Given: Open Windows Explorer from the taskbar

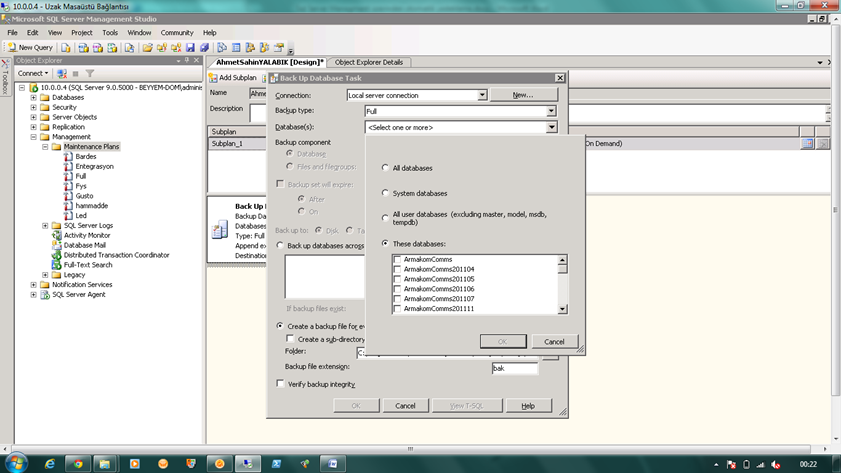Looking at the screenshot, I should tap(105, 464).
